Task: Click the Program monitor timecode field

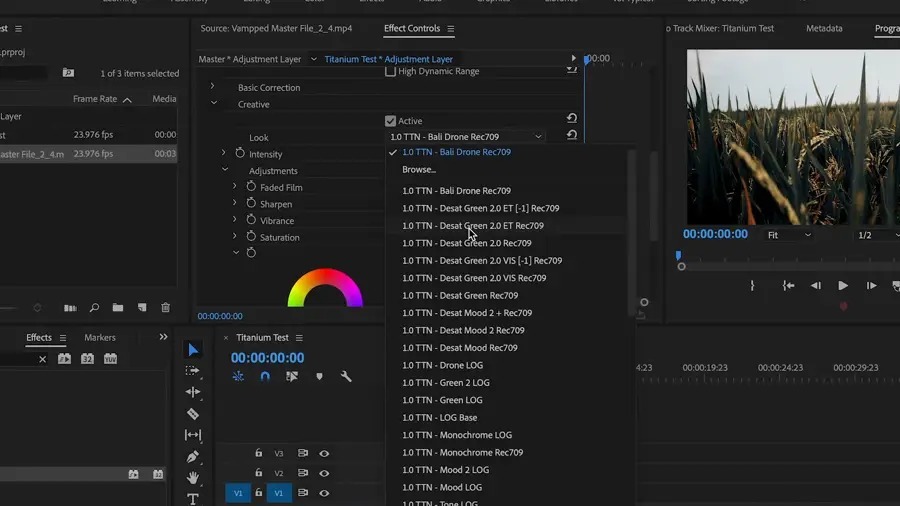Action: pyautogui.click(x=715, y=234)
